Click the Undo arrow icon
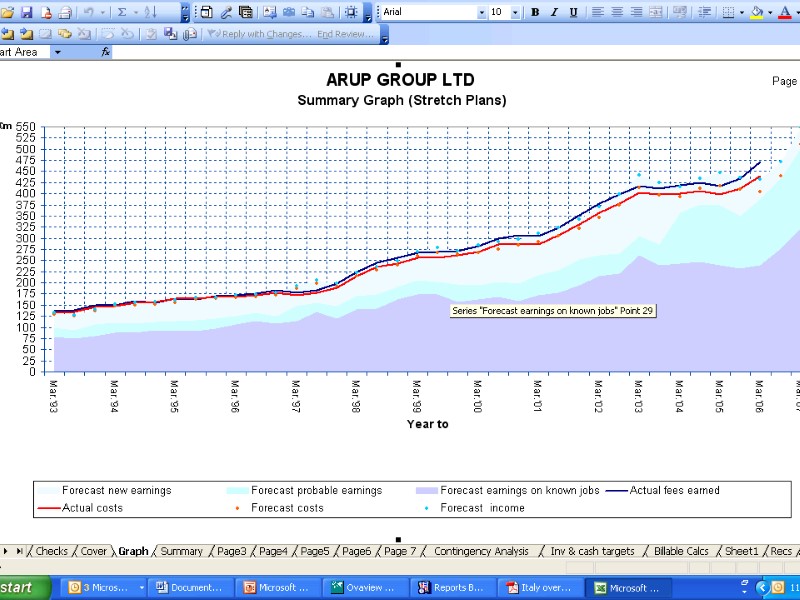Screen dimensions: 800x600 tap(88, 12)
